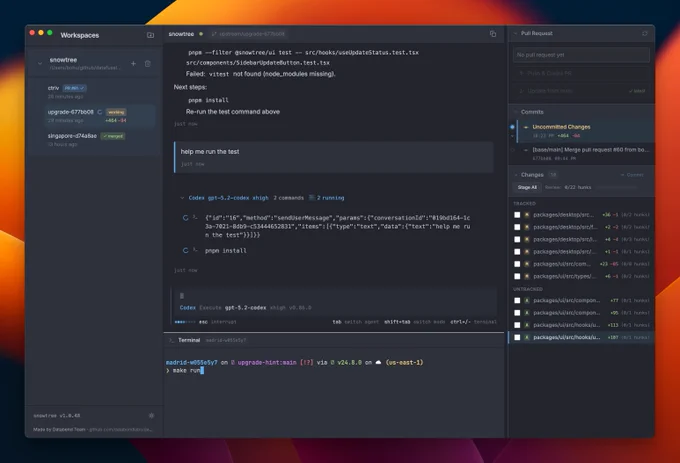Click the add repository folder icon beside Workspaces
The width and height of the screenshot is (680, 463).
pos(150,35)
